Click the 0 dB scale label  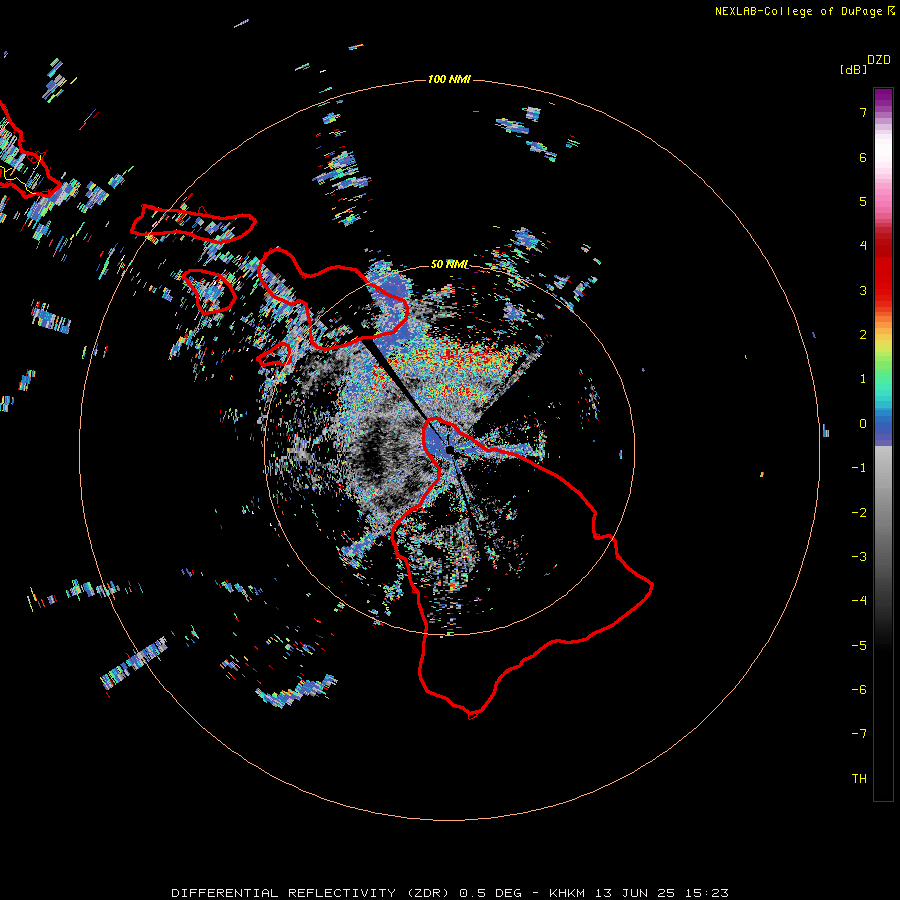click(x=863, y=424)
